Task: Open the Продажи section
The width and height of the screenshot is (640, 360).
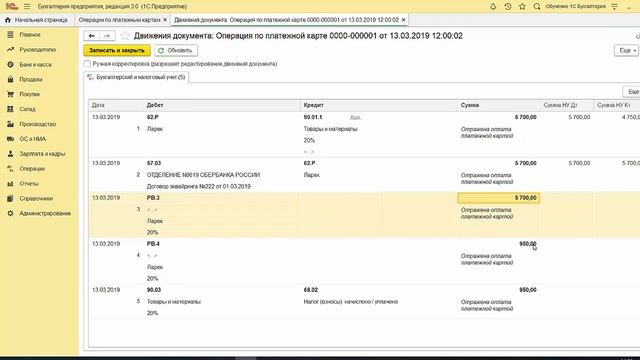Action: (31, 79)
